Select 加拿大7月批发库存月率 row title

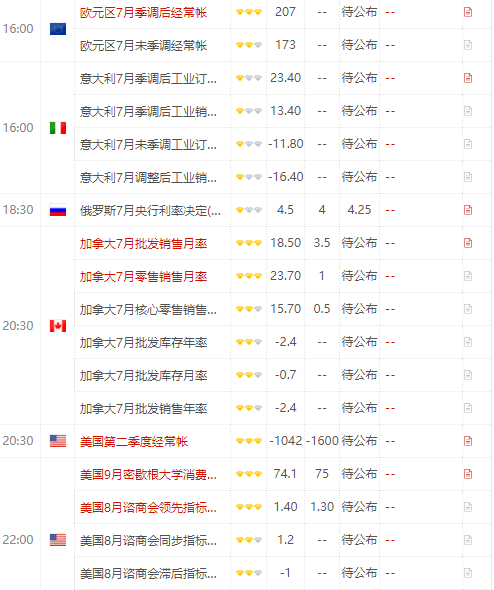point(143,376)
